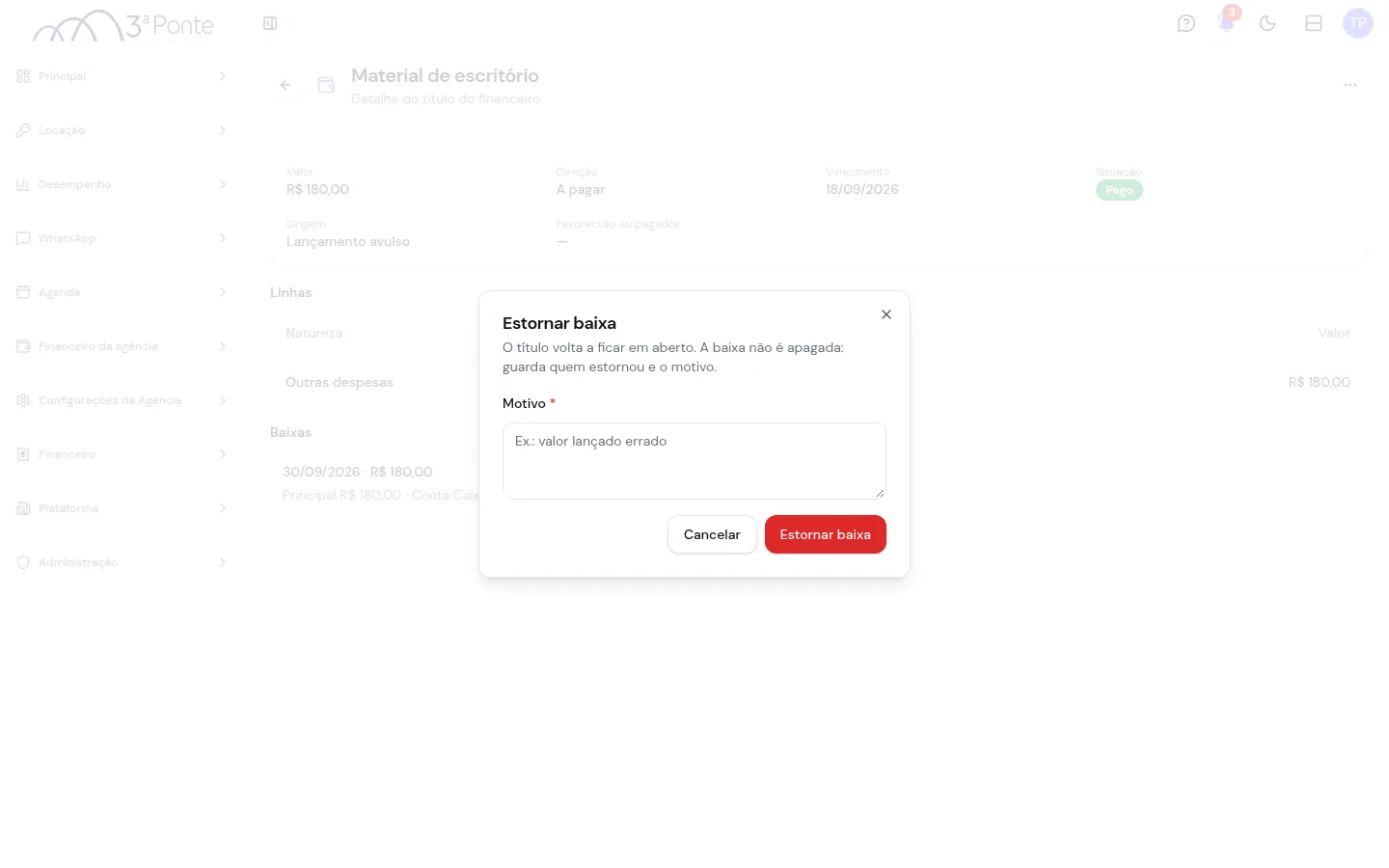Click the Cancelar button
Screen dimensions: 1389x868
point(712,534)
